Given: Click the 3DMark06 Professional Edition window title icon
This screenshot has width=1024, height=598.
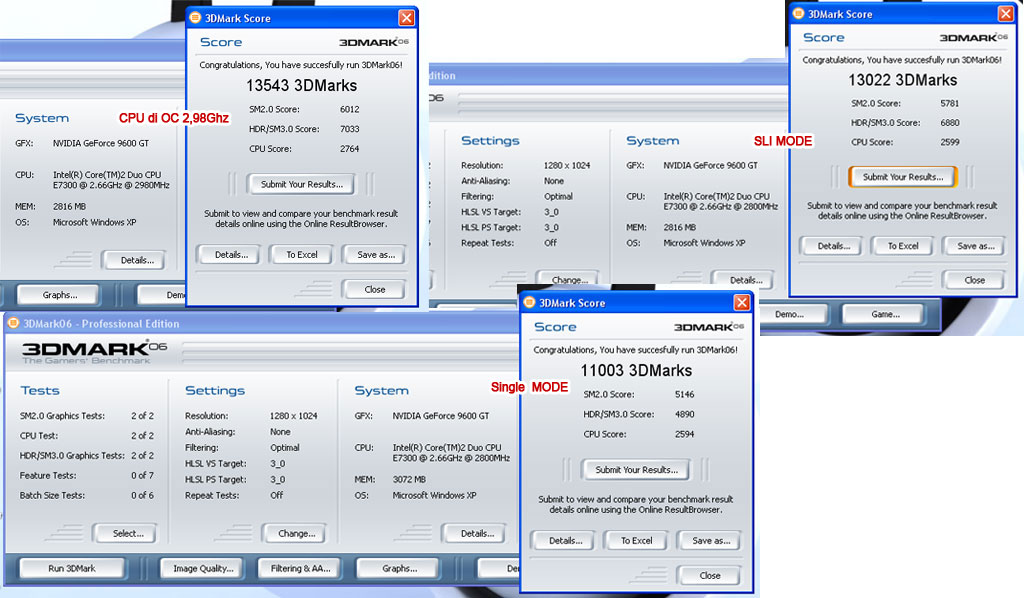Looking at the screenshot, I should coord(12,323).
